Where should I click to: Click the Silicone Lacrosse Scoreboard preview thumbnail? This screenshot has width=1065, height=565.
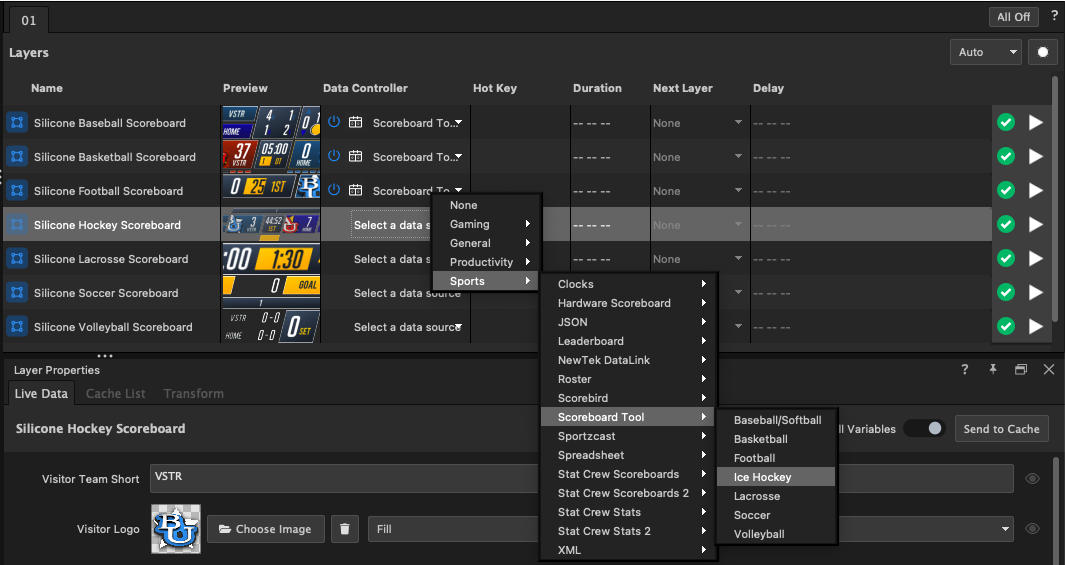coord(271,259)
